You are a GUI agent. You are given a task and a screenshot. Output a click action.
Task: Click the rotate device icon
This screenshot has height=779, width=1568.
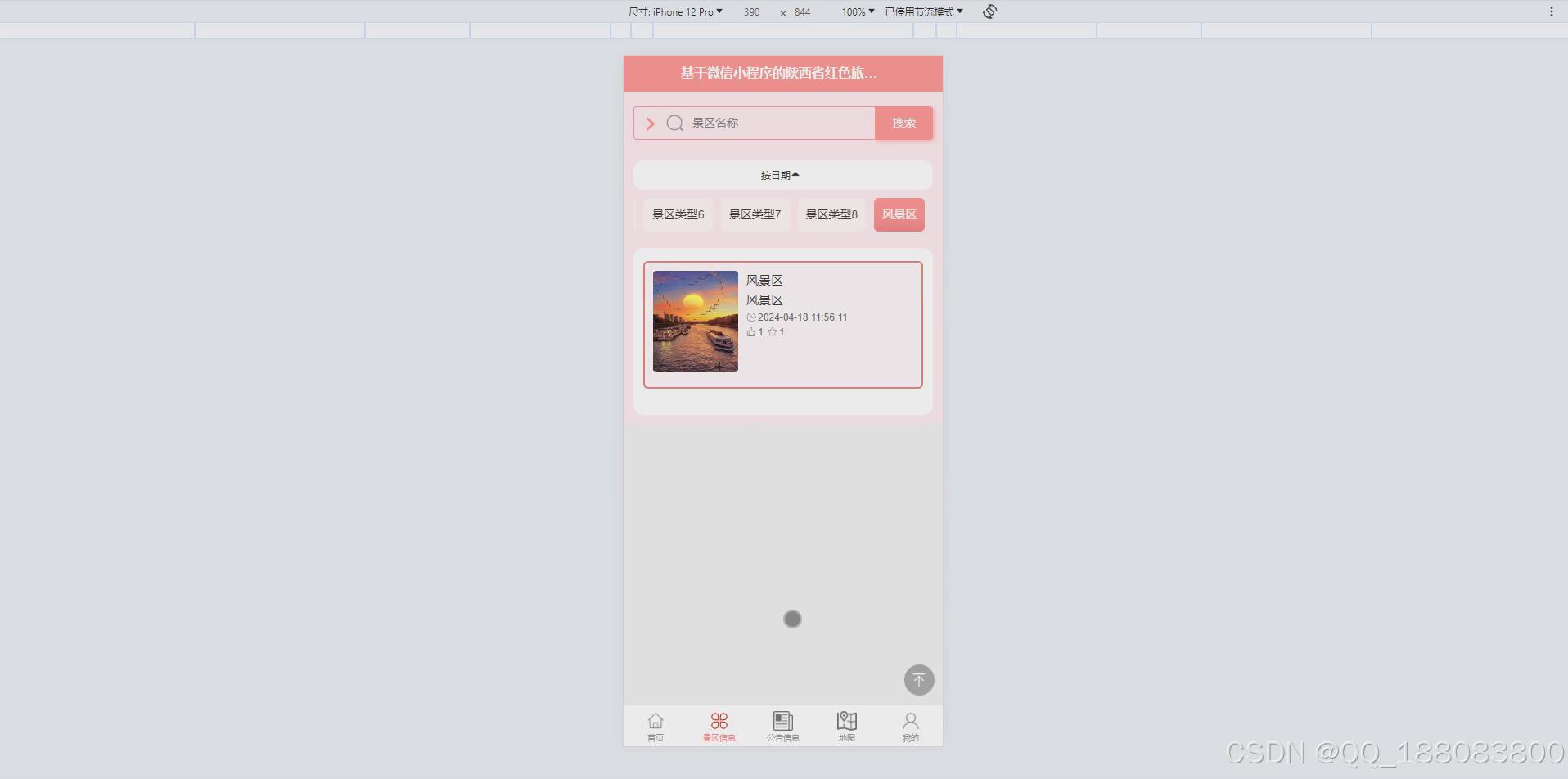coord(990,11)
